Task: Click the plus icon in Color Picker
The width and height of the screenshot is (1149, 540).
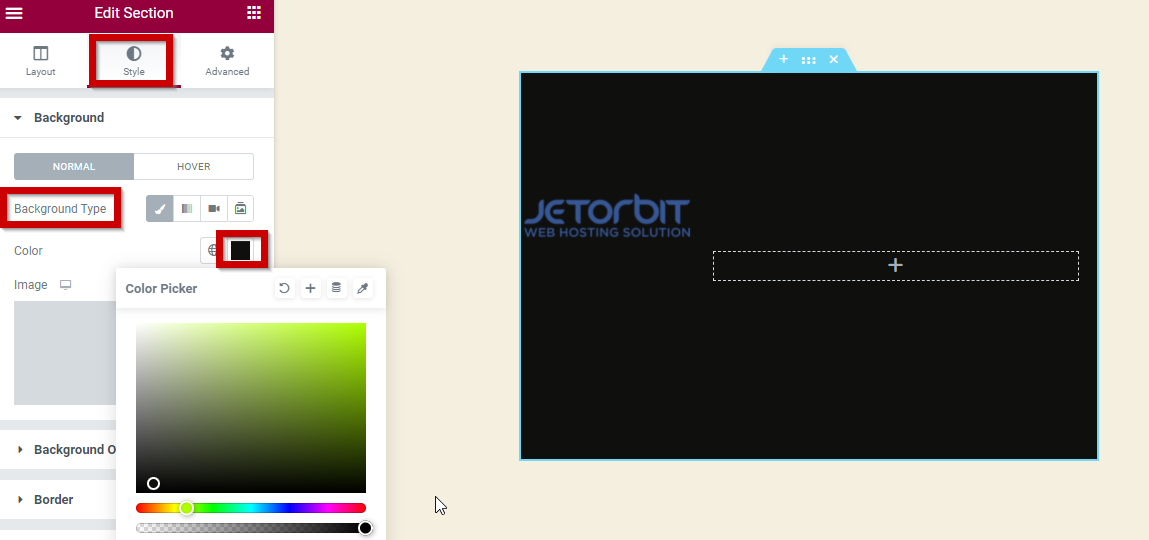Action: coord(311,288)
